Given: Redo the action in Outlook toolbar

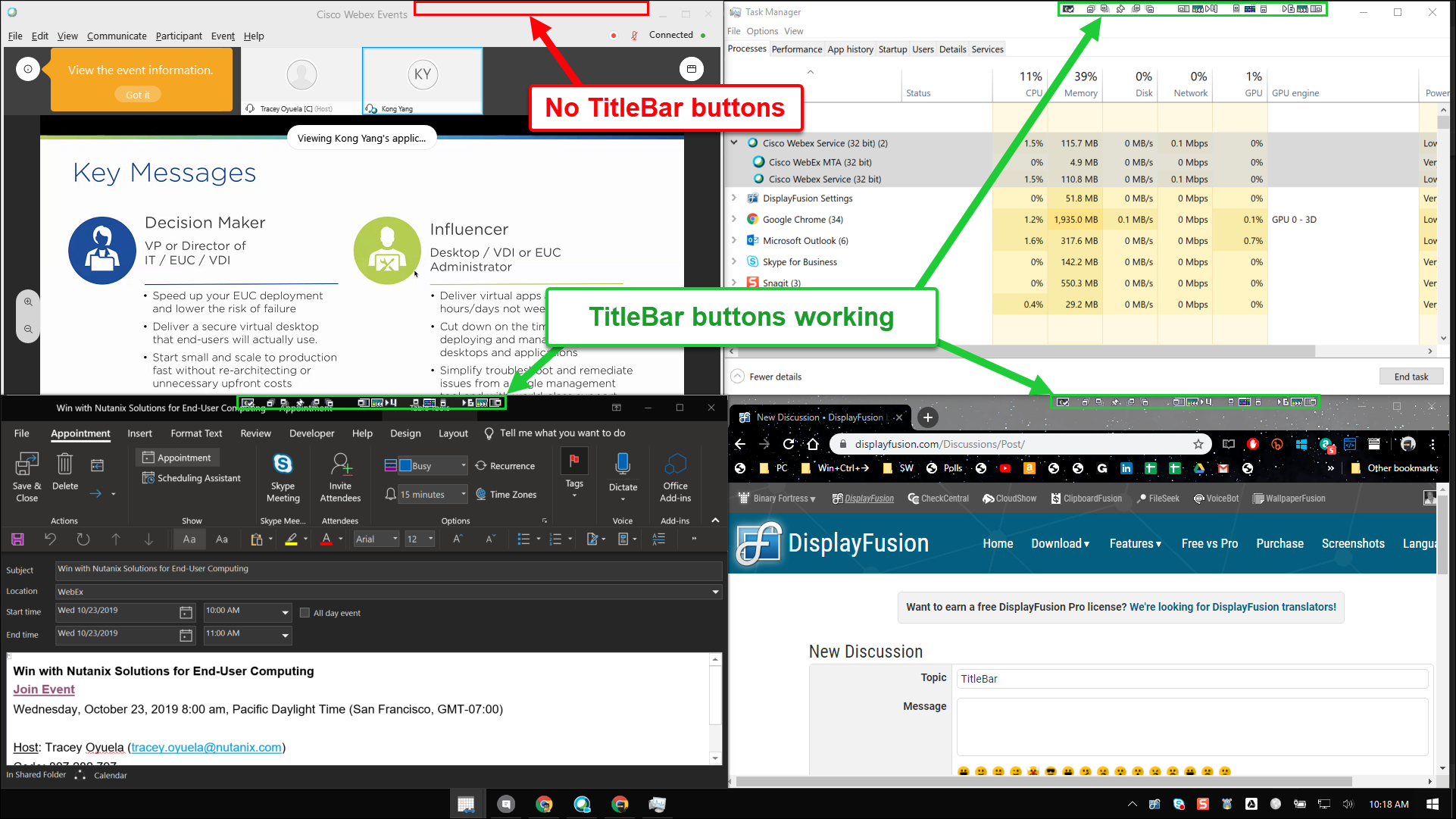Looking at the screenshot, I should tap(83, 539).
